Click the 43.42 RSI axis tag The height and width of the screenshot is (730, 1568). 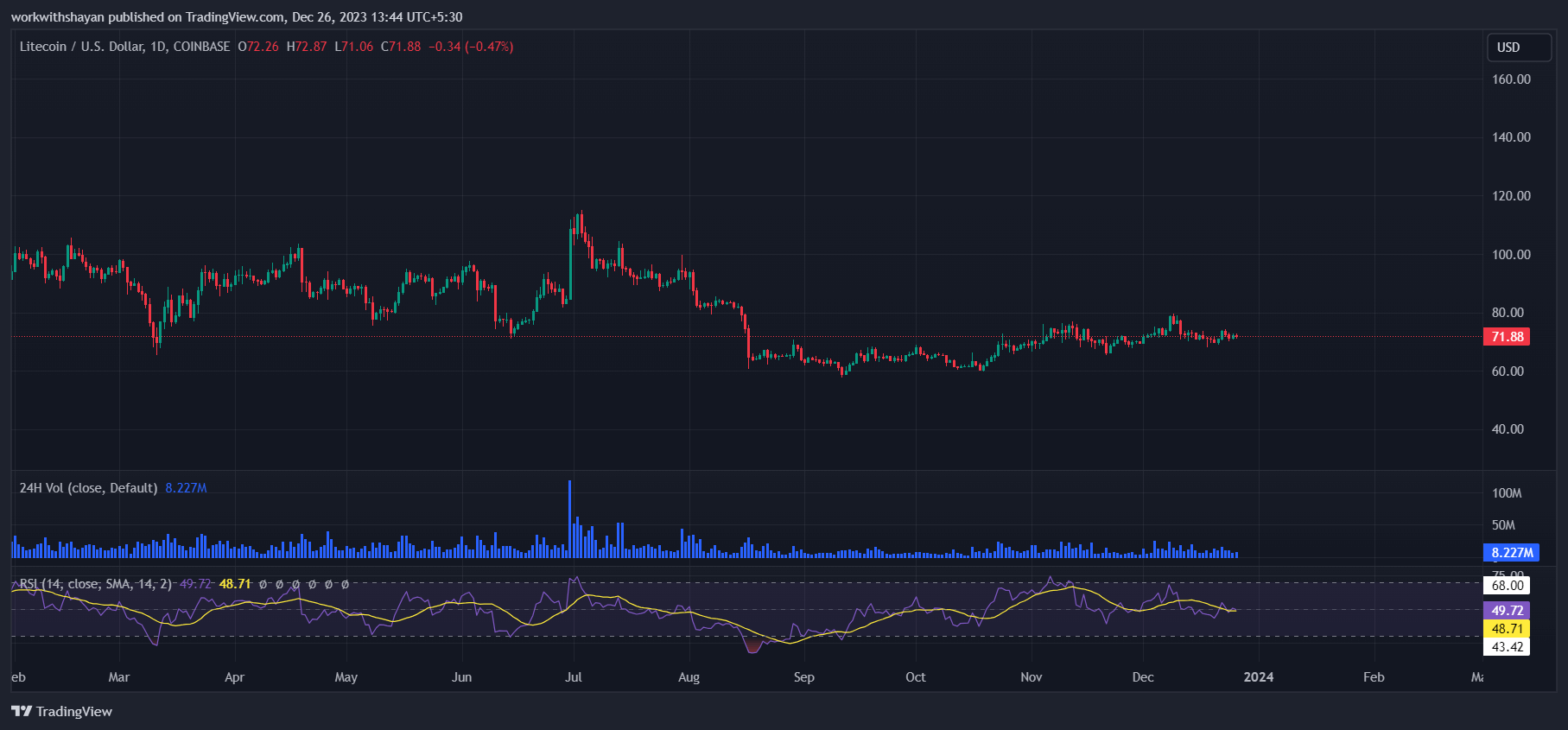(x=1507, y=647)
